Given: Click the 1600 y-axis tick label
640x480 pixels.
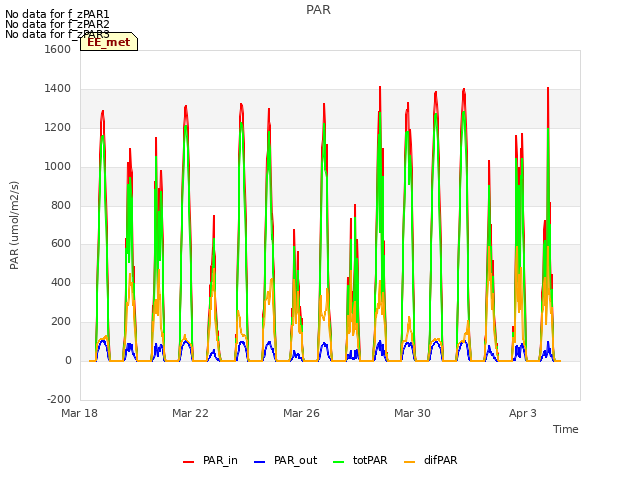Looking at the screenshot, I should [58, 49].
